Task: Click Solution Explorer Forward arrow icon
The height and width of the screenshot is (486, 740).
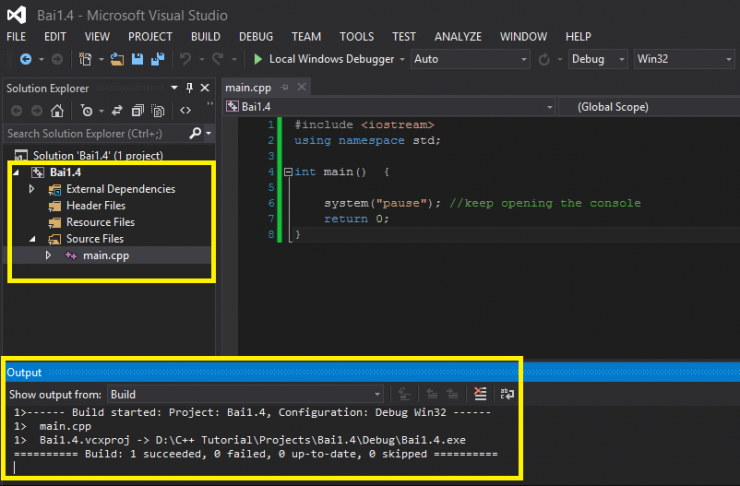Action: (x=36, y=110)
